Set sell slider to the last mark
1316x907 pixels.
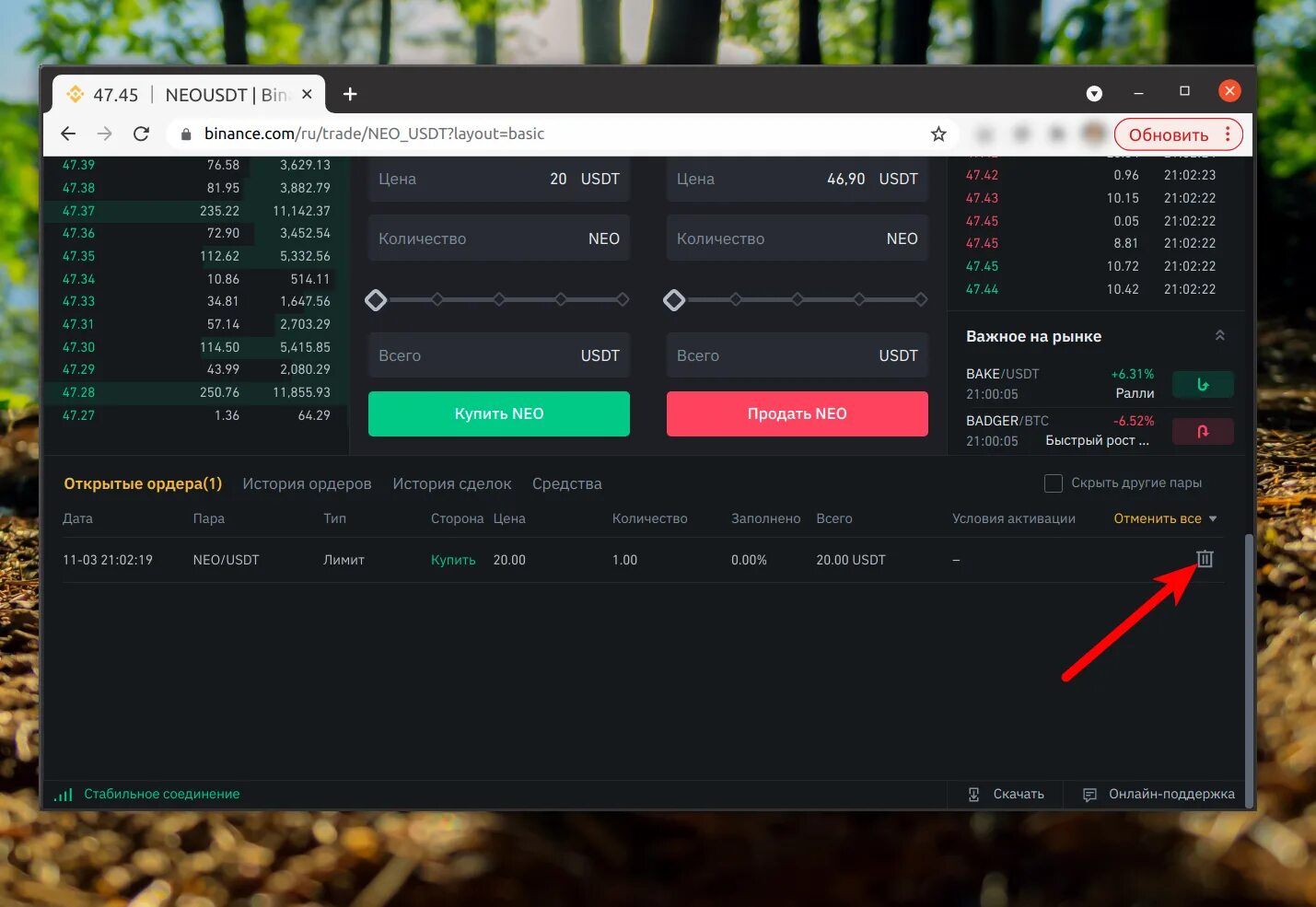pos(921,299)
